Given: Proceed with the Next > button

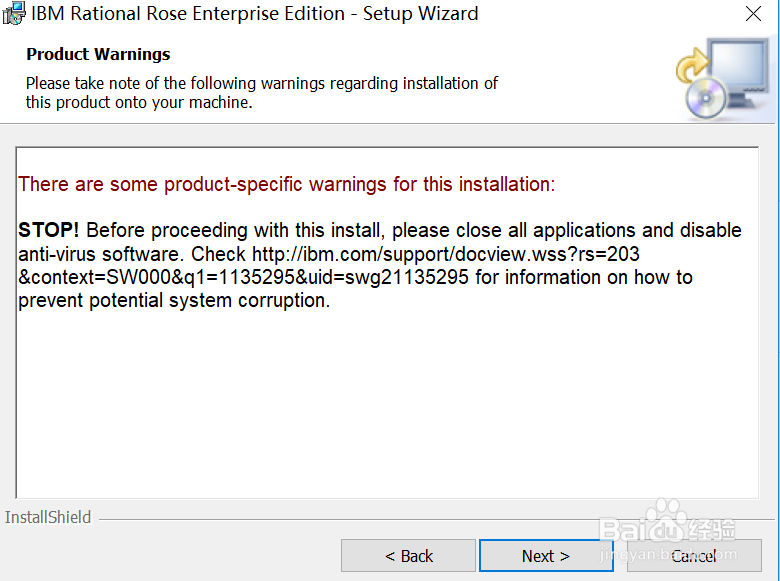Looking at the screenshot, I should point(546,556).
